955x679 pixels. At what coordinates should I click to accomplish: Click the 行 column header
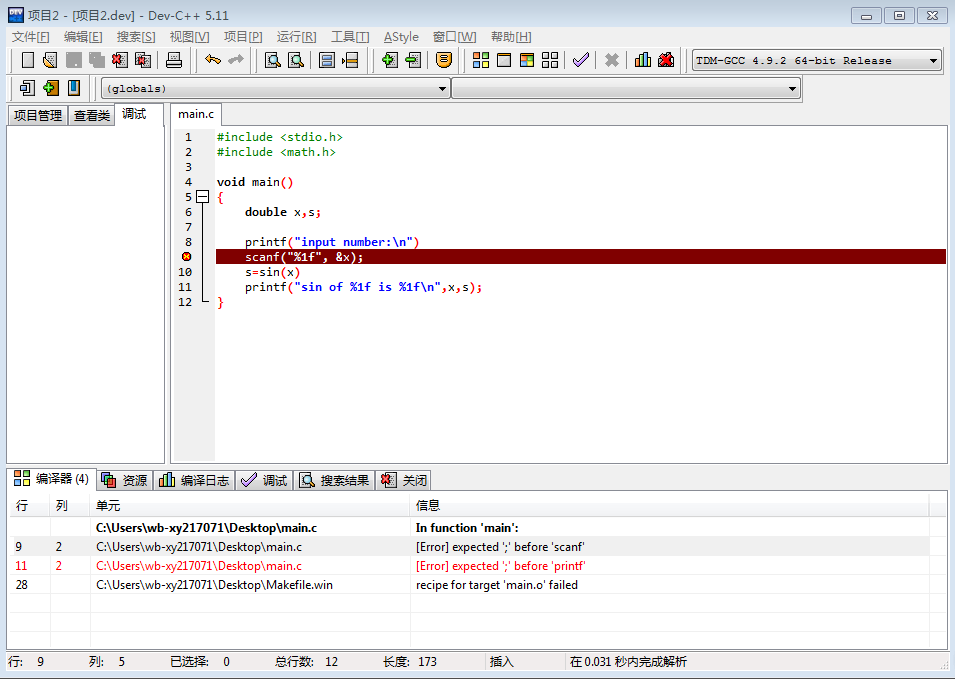(30, 505)
